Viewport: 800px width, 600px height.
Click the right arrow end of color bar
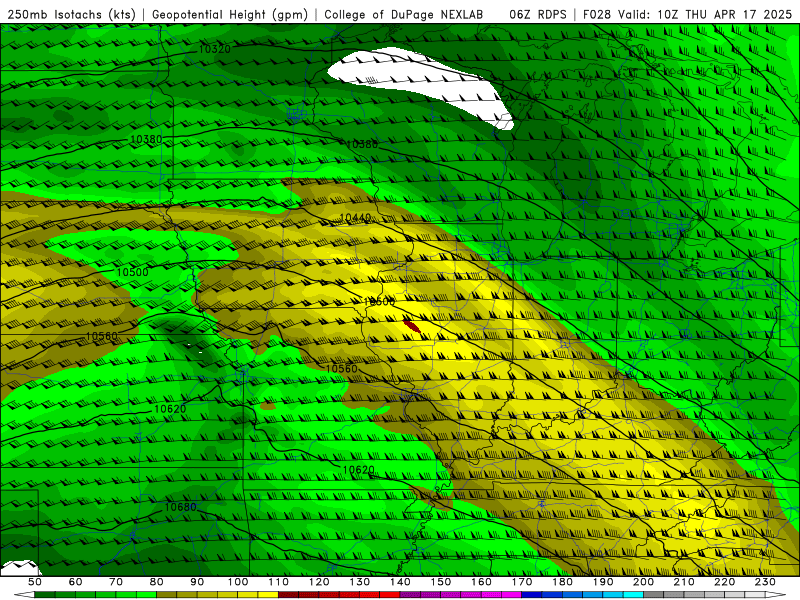coord(776,595)
